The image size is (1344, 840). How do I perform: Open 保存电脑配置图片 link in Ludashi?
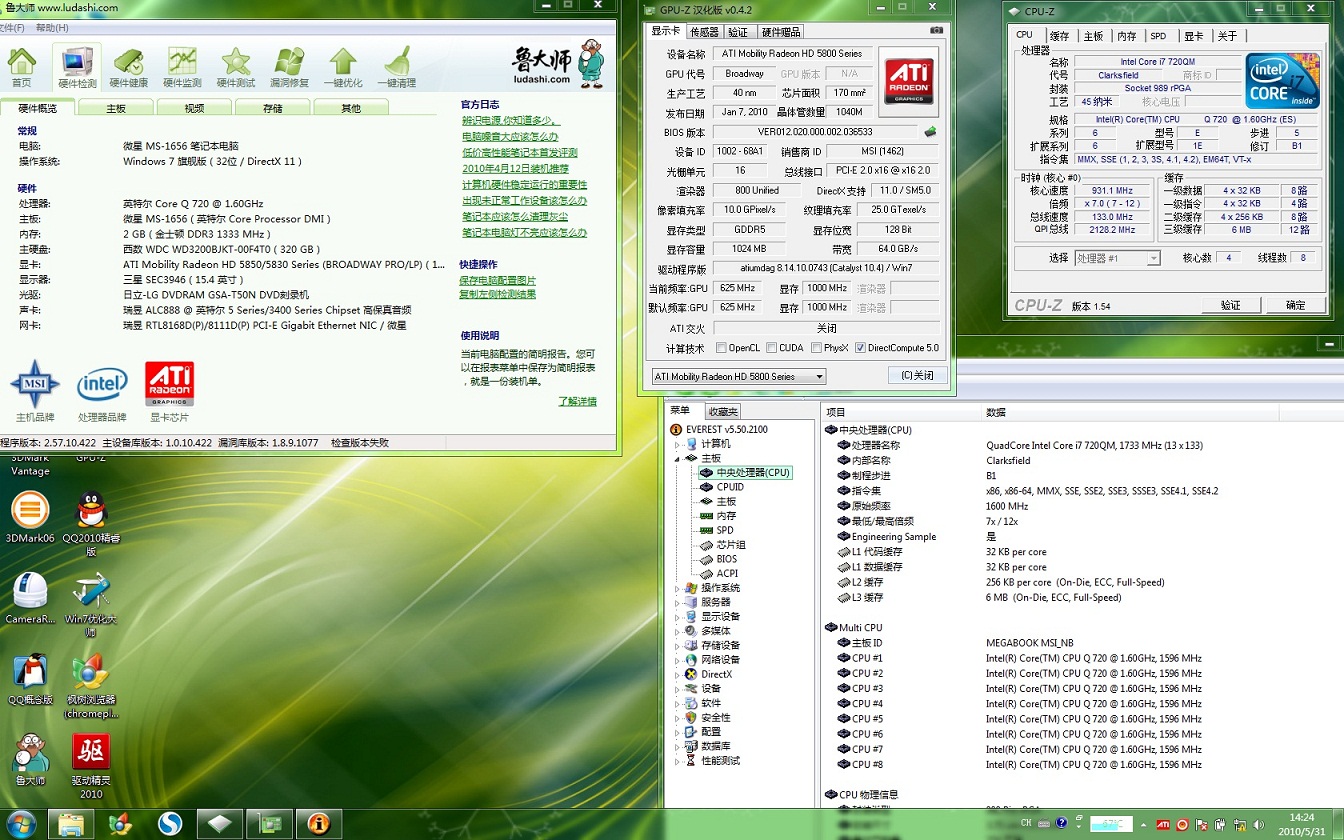coord(498,280)
